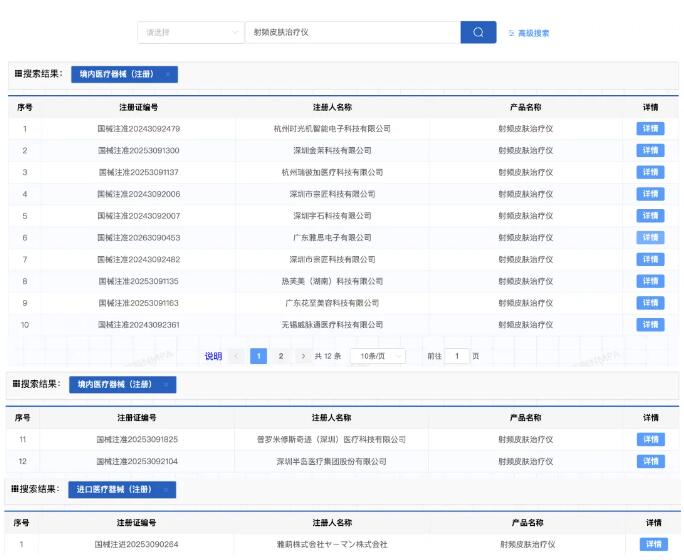Viewport: 684px width, 560px height.
Task: Click the 说明 link beside pagination
Action: pos(213,356)
